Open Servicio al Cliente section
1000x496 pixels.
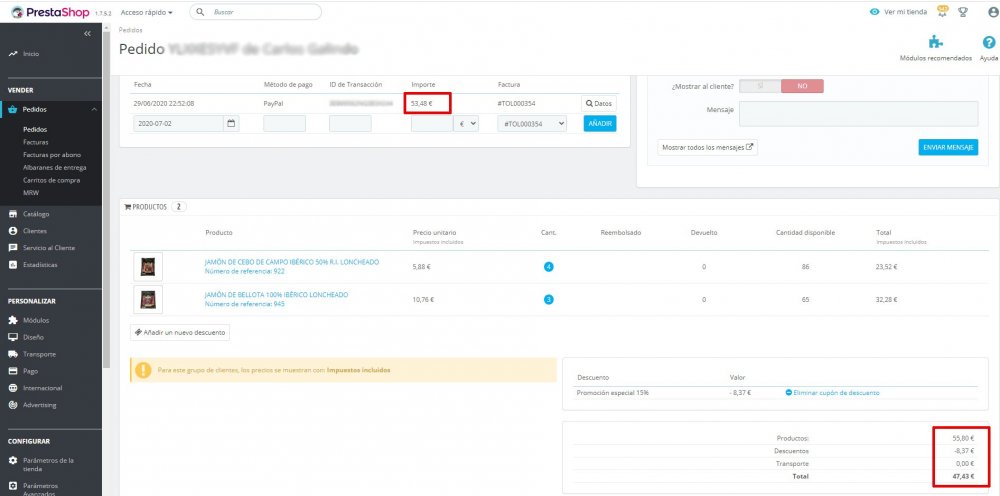click(48, 247)
